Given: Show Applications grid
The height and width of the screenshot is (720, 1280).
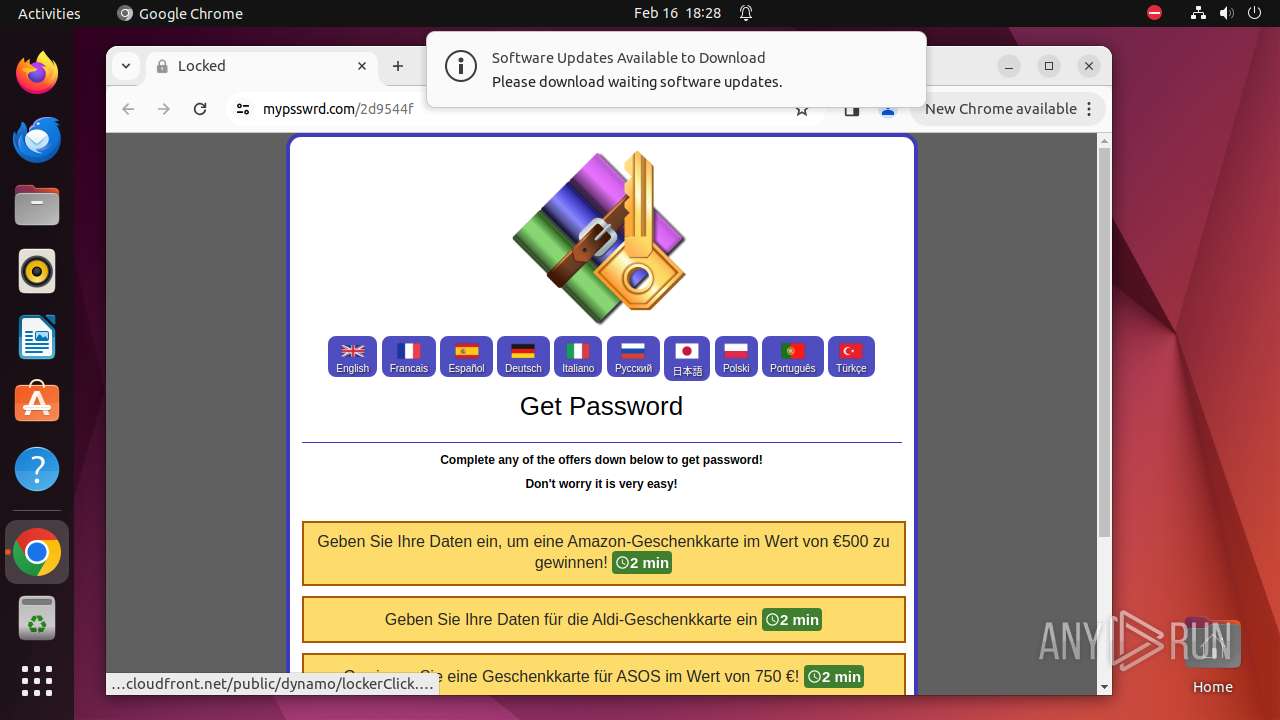Looking at the screenshot, I should [x=37, y=680].
